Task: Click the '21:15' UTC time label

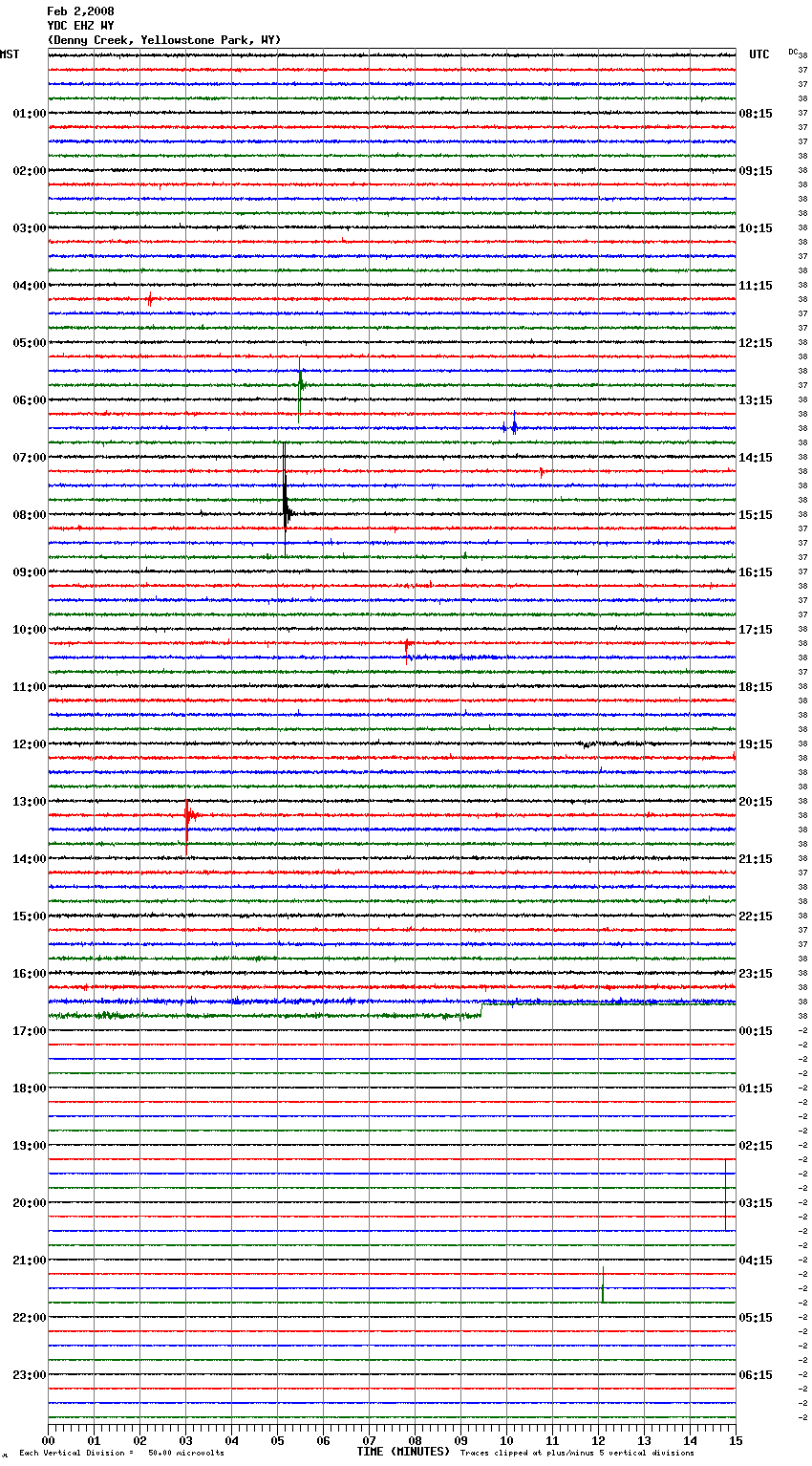Action: [756, 859]
